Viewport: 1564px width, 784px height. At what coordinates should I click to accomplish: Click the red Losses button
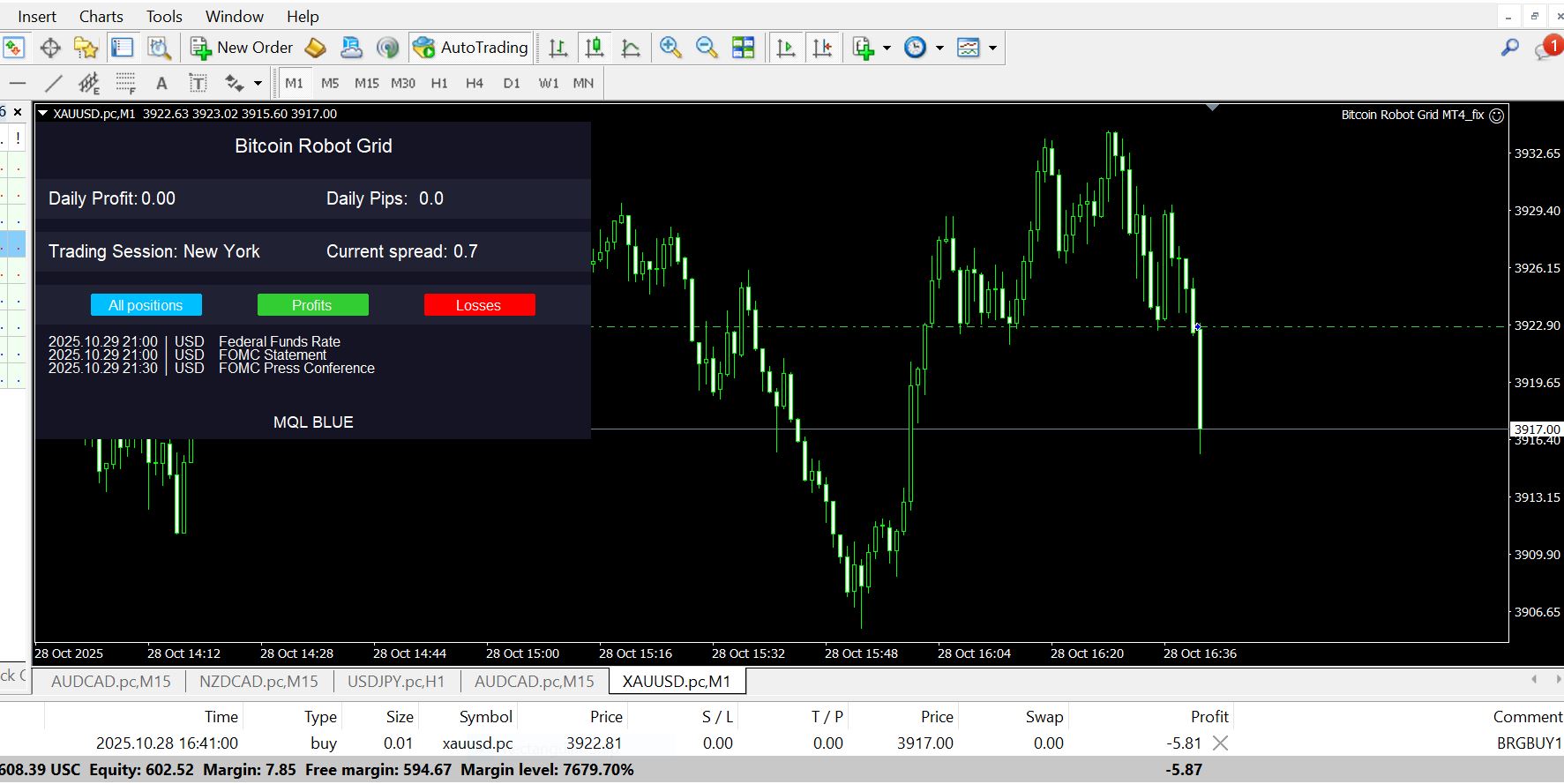coord(479,305)
